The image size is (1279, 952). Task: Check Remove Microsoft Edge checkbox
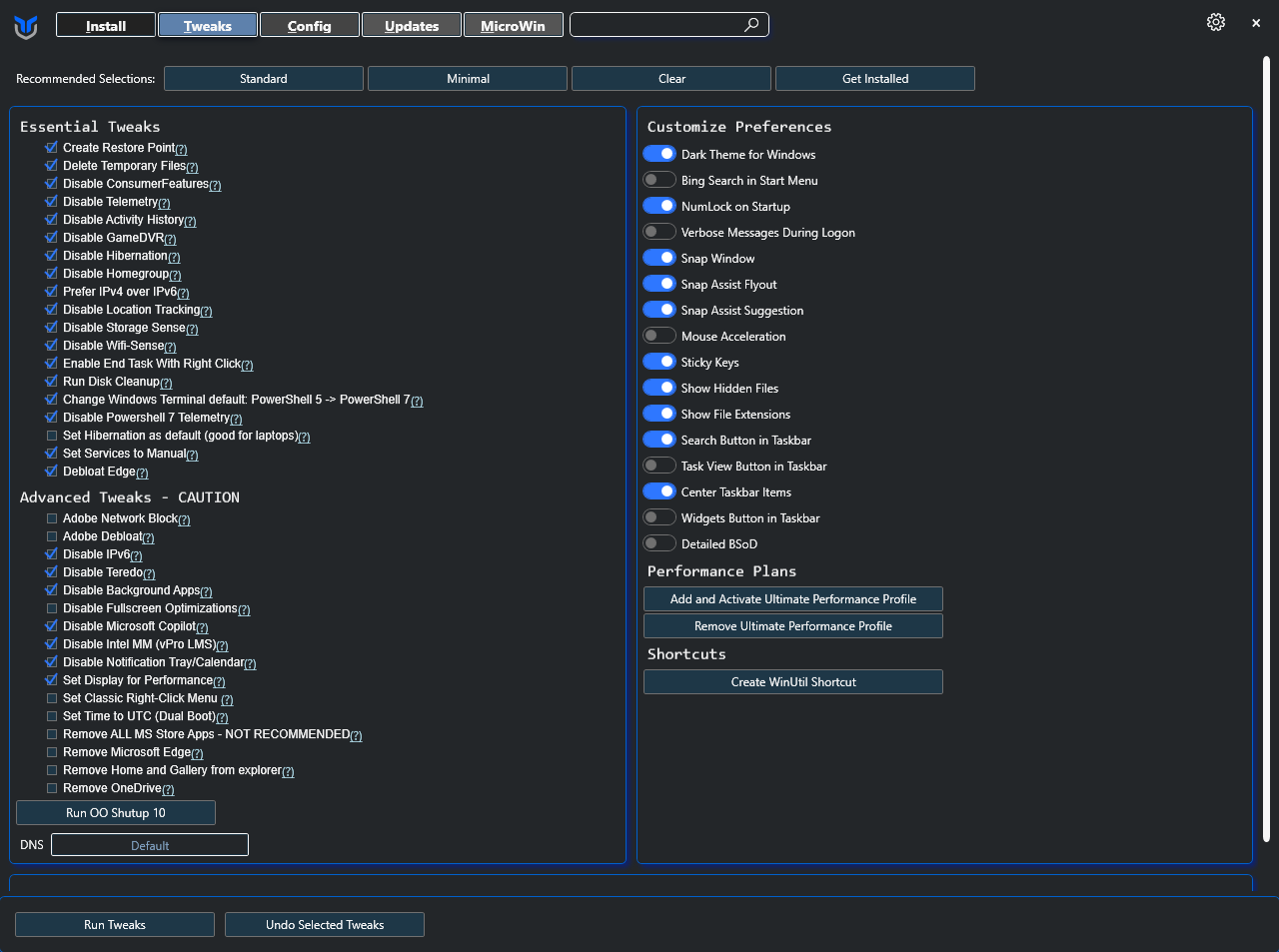click(52, 752)
